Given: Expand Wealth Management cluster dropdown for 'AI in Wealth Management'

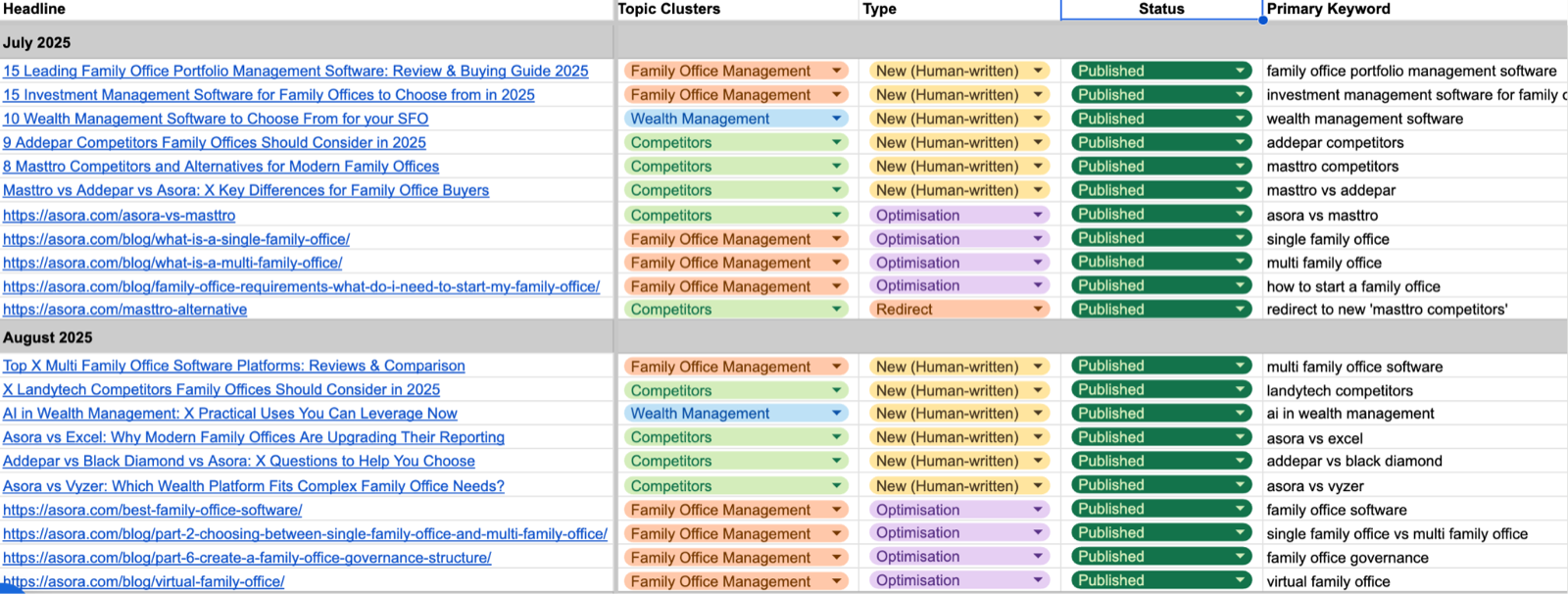Looking at the screenshot, I should [837, 414].
